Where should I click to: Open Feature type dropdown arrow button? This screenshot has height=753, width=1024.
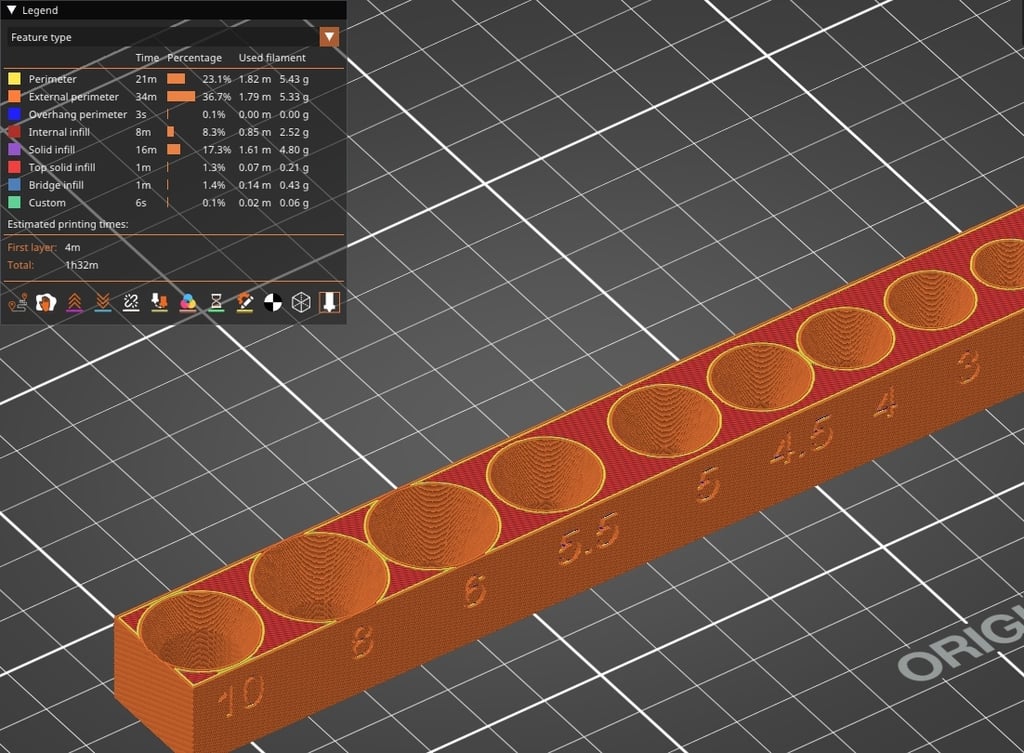pos(329,37)
